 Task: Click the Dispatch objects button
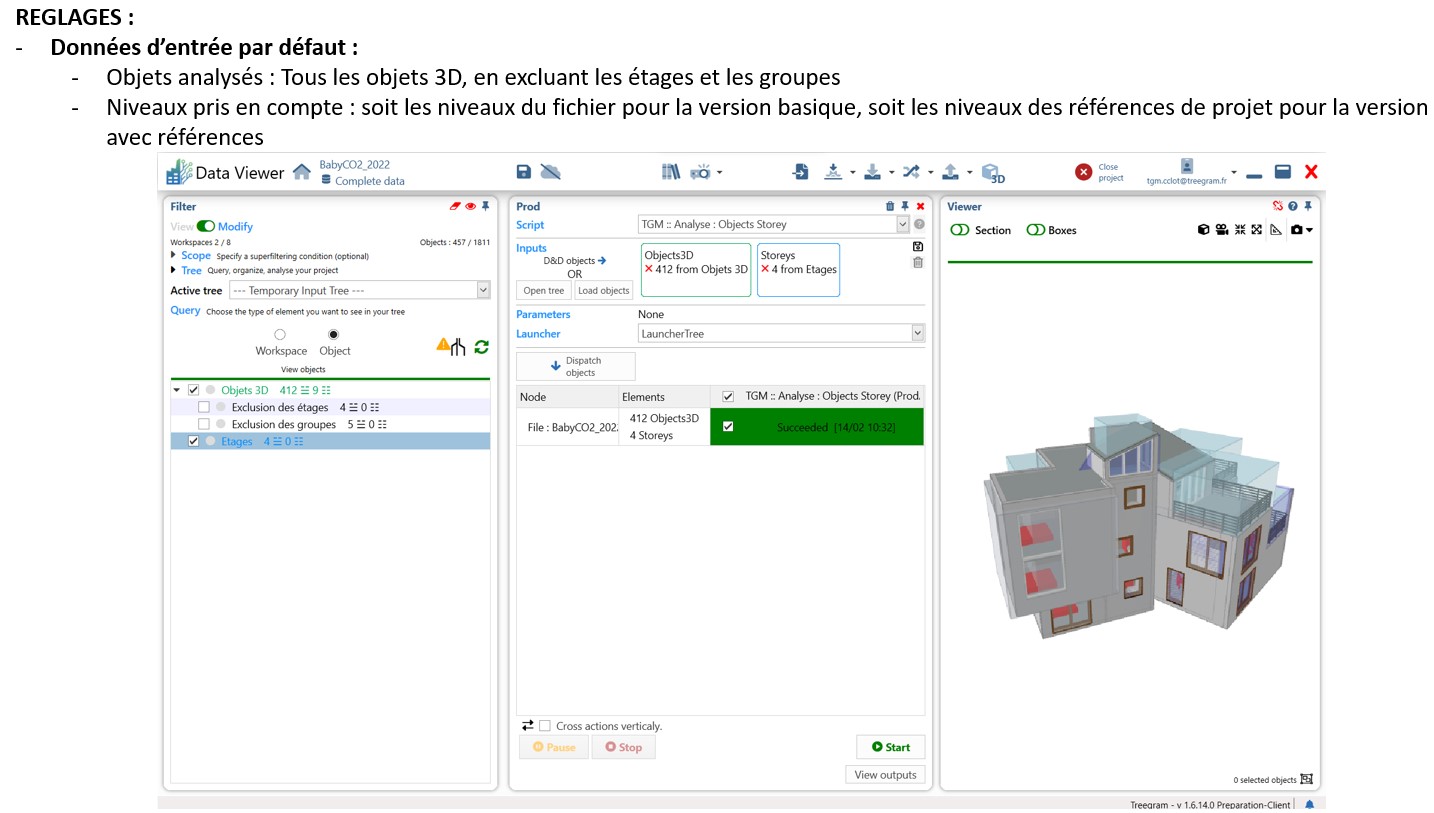[575, 367]
